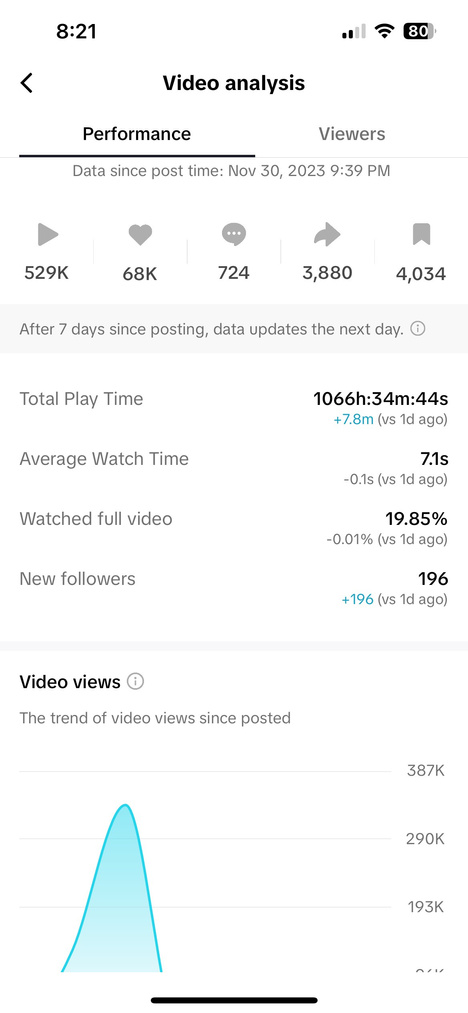
Task: Tap the 68K likes count
Action: tap(140, 274)
